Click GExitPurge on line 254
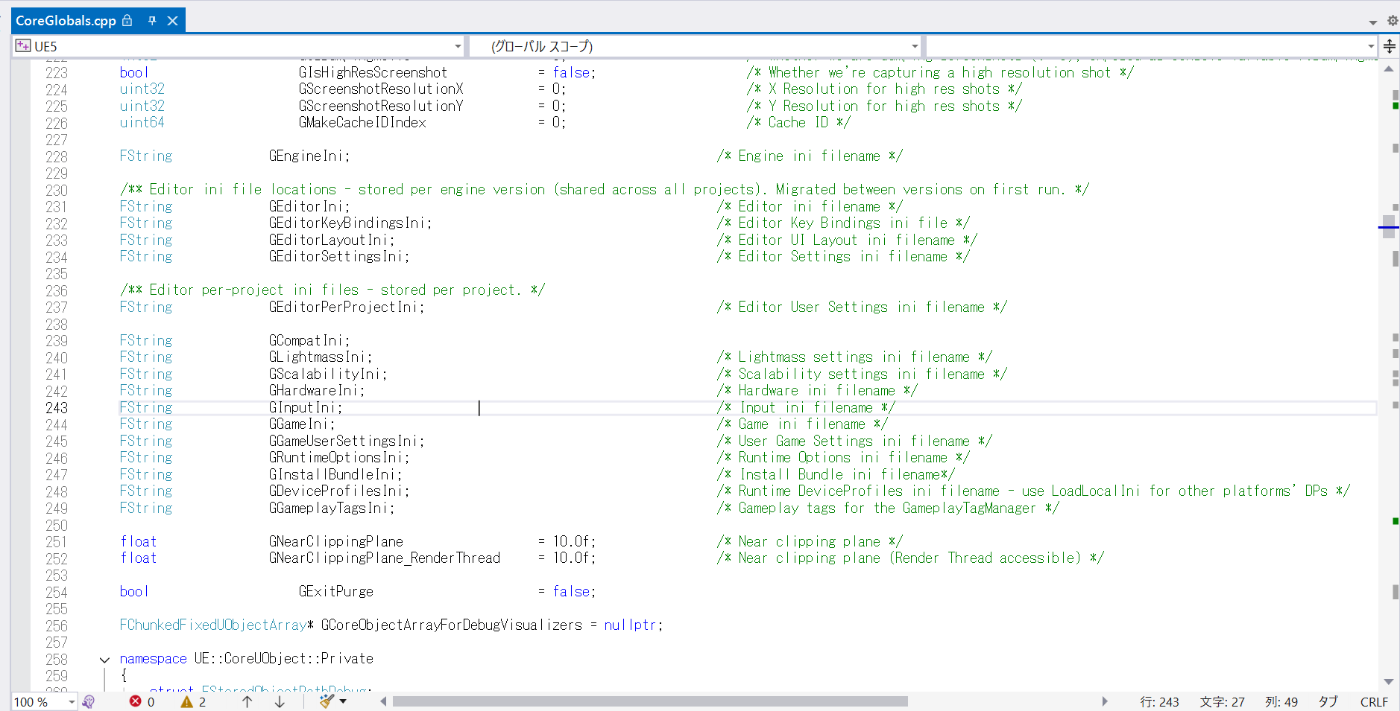 [x=336, y=592]
